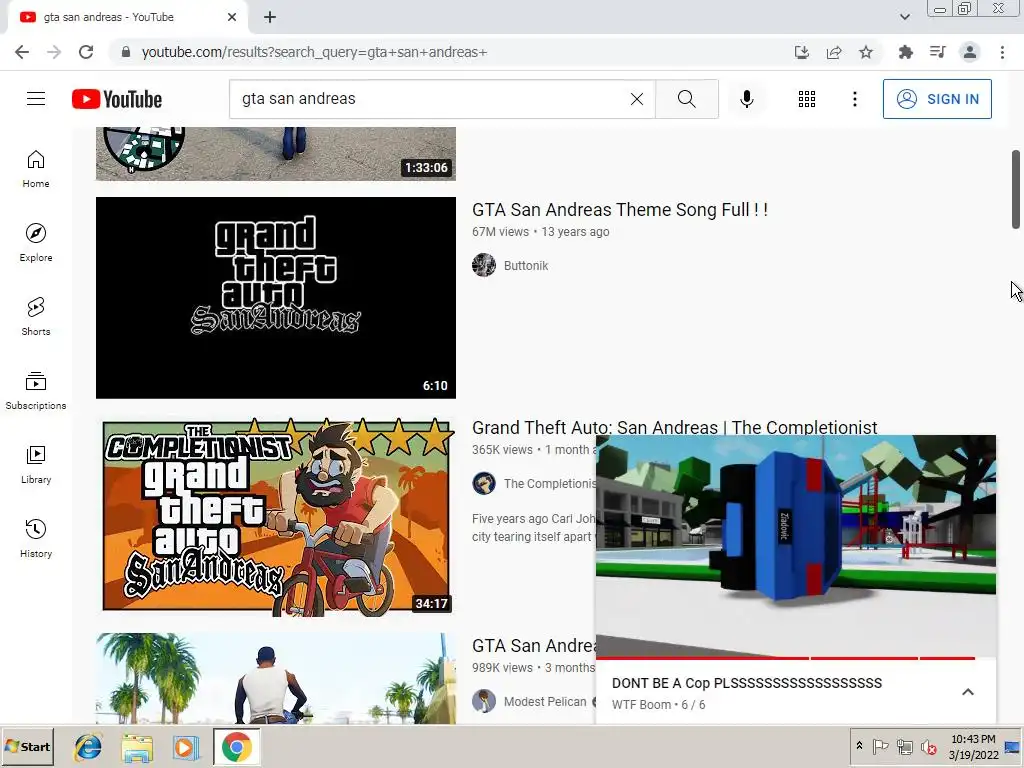The image size is (1024, 768).
Task: Open GTA San Andreas Theme Song Full title
Action: tap(620, 210)
